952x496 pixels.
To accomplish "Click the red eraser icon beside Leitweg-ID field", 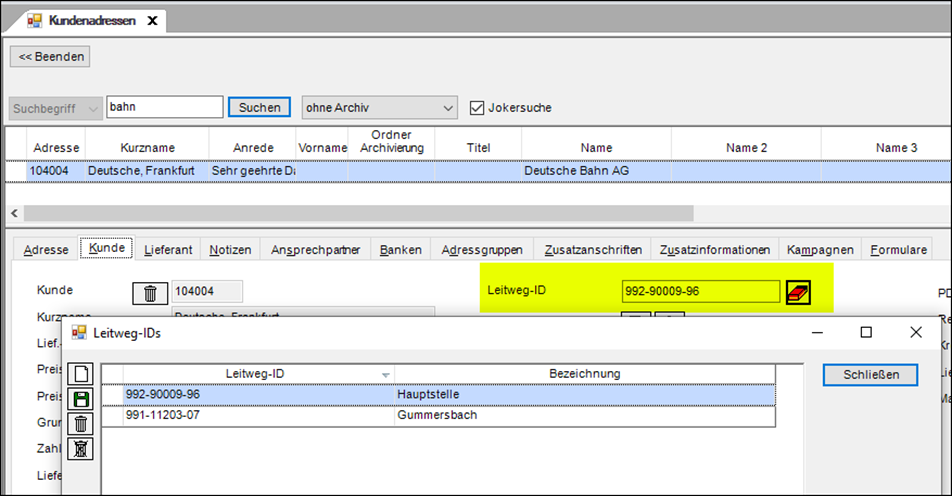I will pos(798,292).
